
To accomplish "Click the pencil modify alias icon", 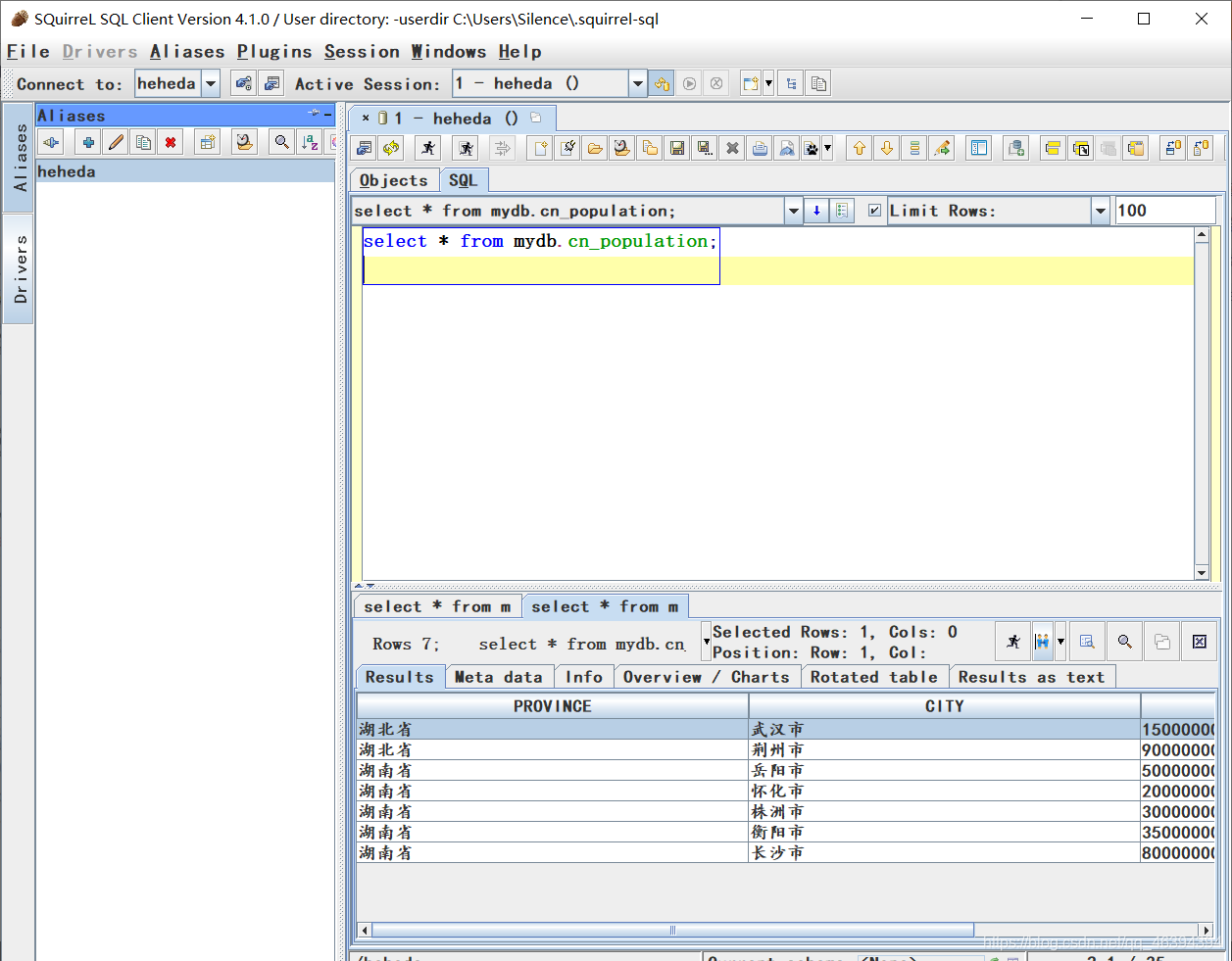I will 116,142.
